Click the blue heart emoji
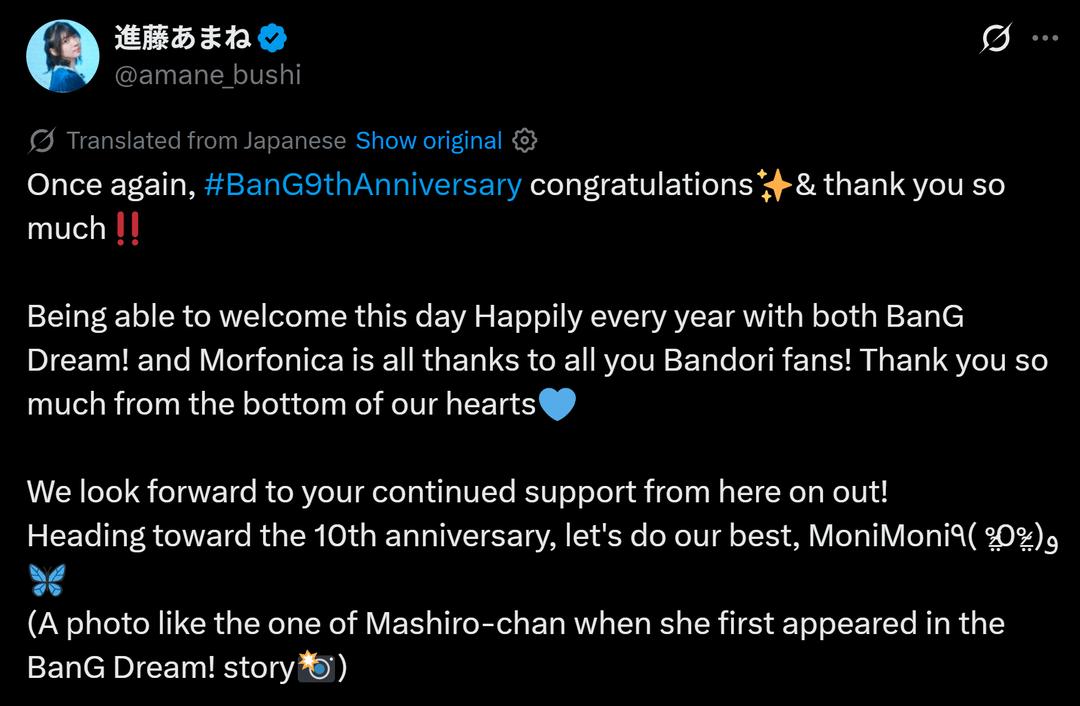This screenshot has height=706, width=1080. tap(557, 405)
